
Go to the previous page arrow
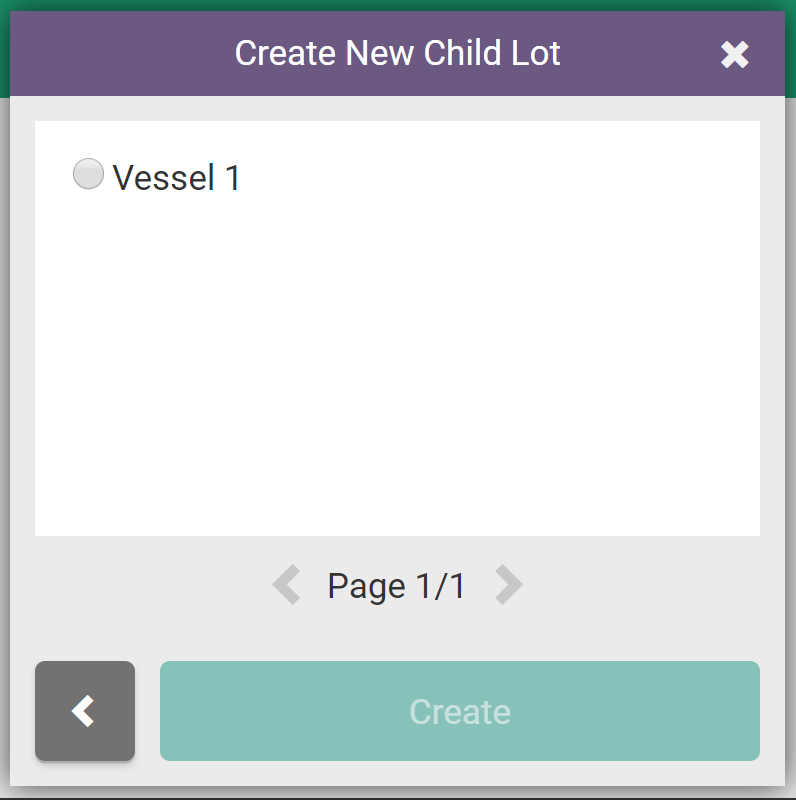tap(287, 585)
